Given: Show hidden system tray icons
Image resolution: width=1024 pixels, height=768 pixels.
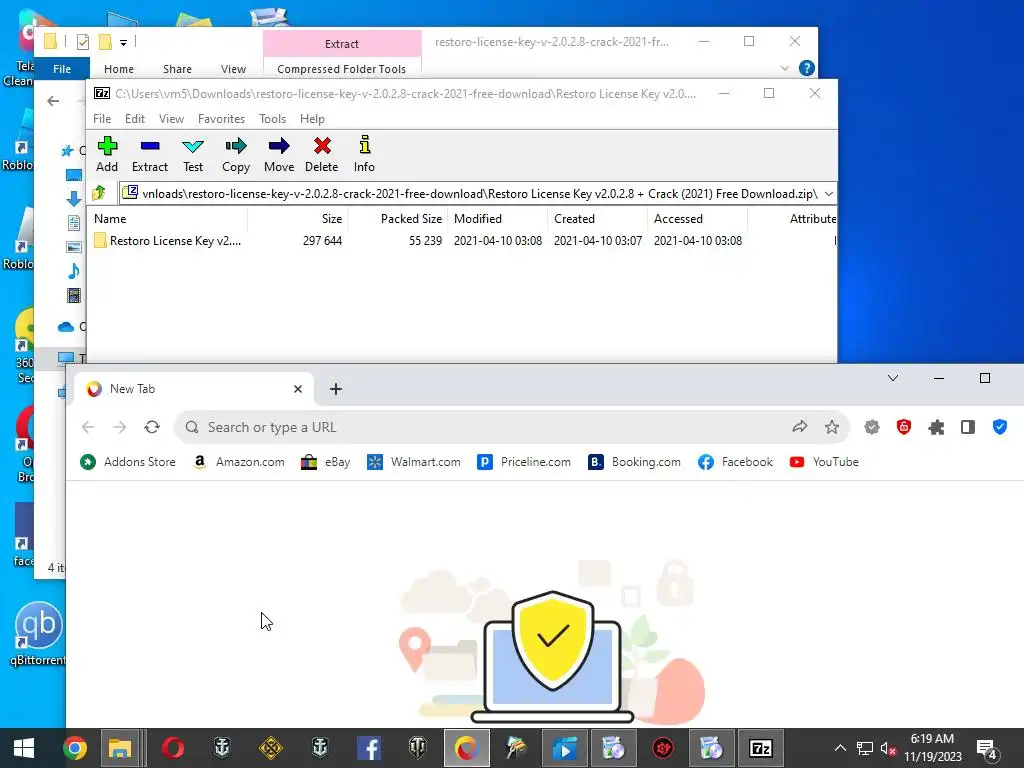Looking at the screenshot, I should (840, 748).
